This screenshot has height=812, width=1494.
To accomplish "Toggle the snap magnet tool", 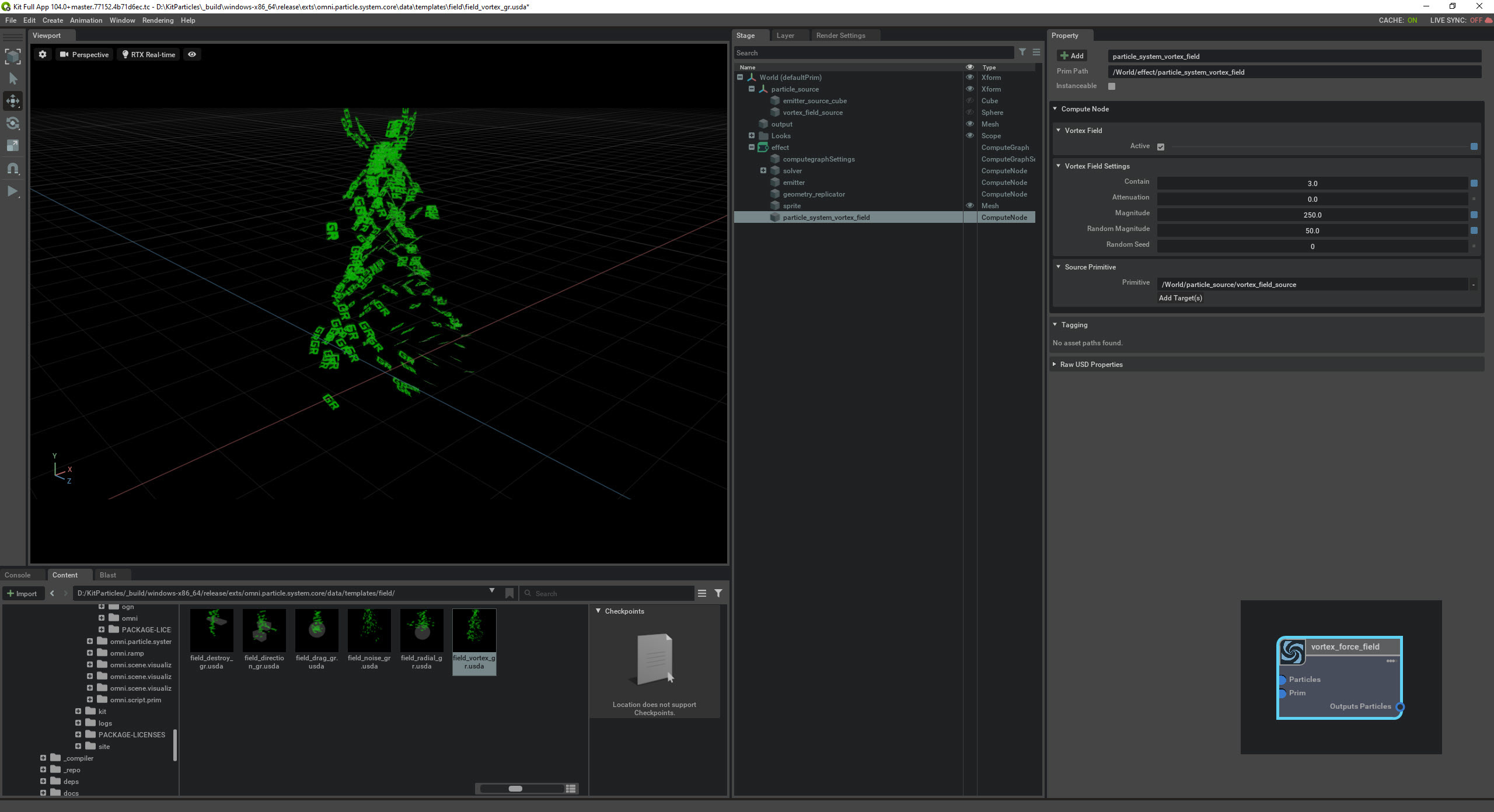I will click(13, 169).
